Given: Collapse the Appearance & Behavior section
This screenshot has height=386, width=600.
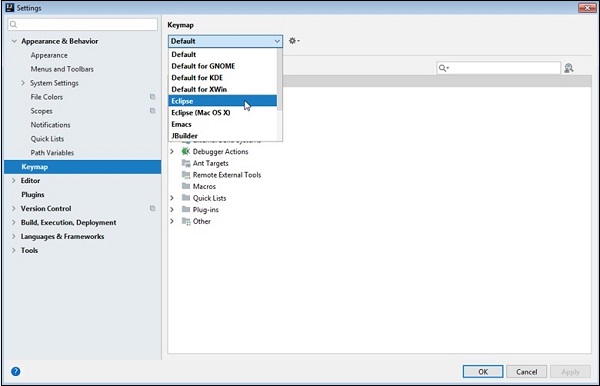Looking at the screenshot, I should click(x=14, y=41).
